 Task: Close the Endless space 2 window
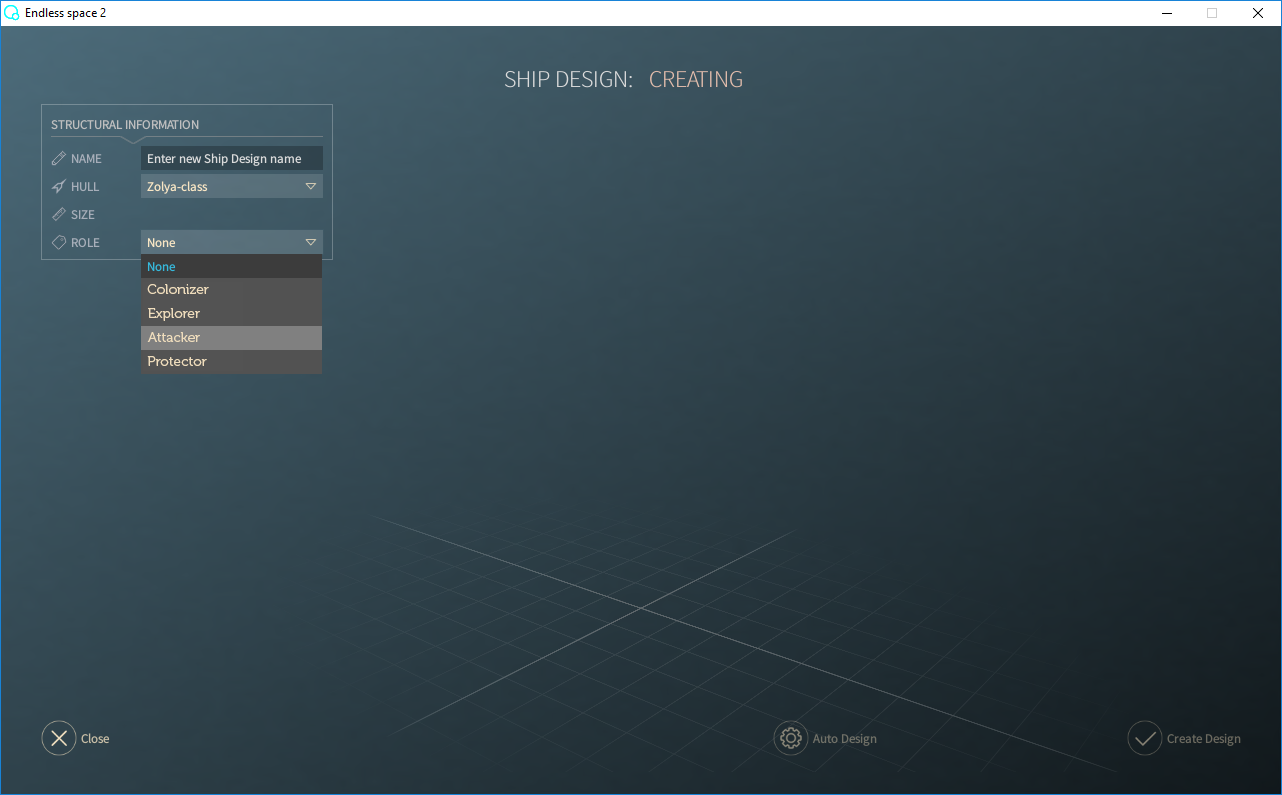[x=1258, y=13]
